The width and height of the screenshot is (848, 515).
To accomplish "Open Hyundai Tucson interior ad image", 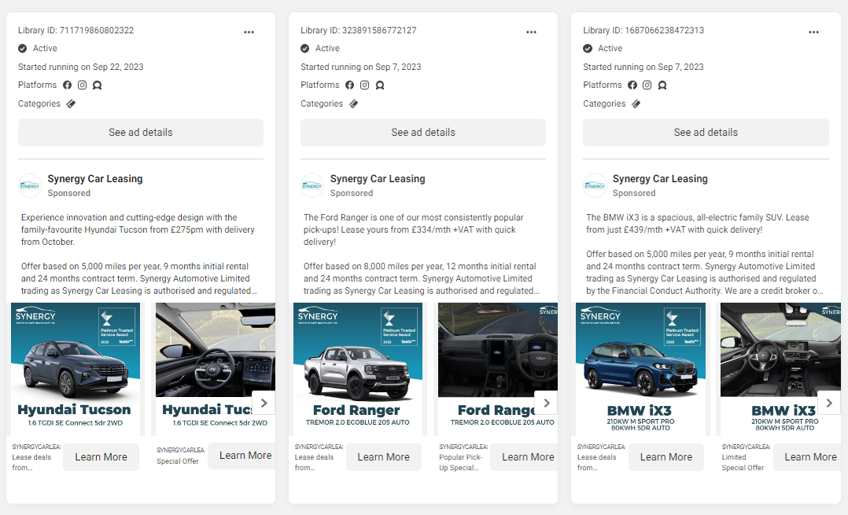I will 215,369.
